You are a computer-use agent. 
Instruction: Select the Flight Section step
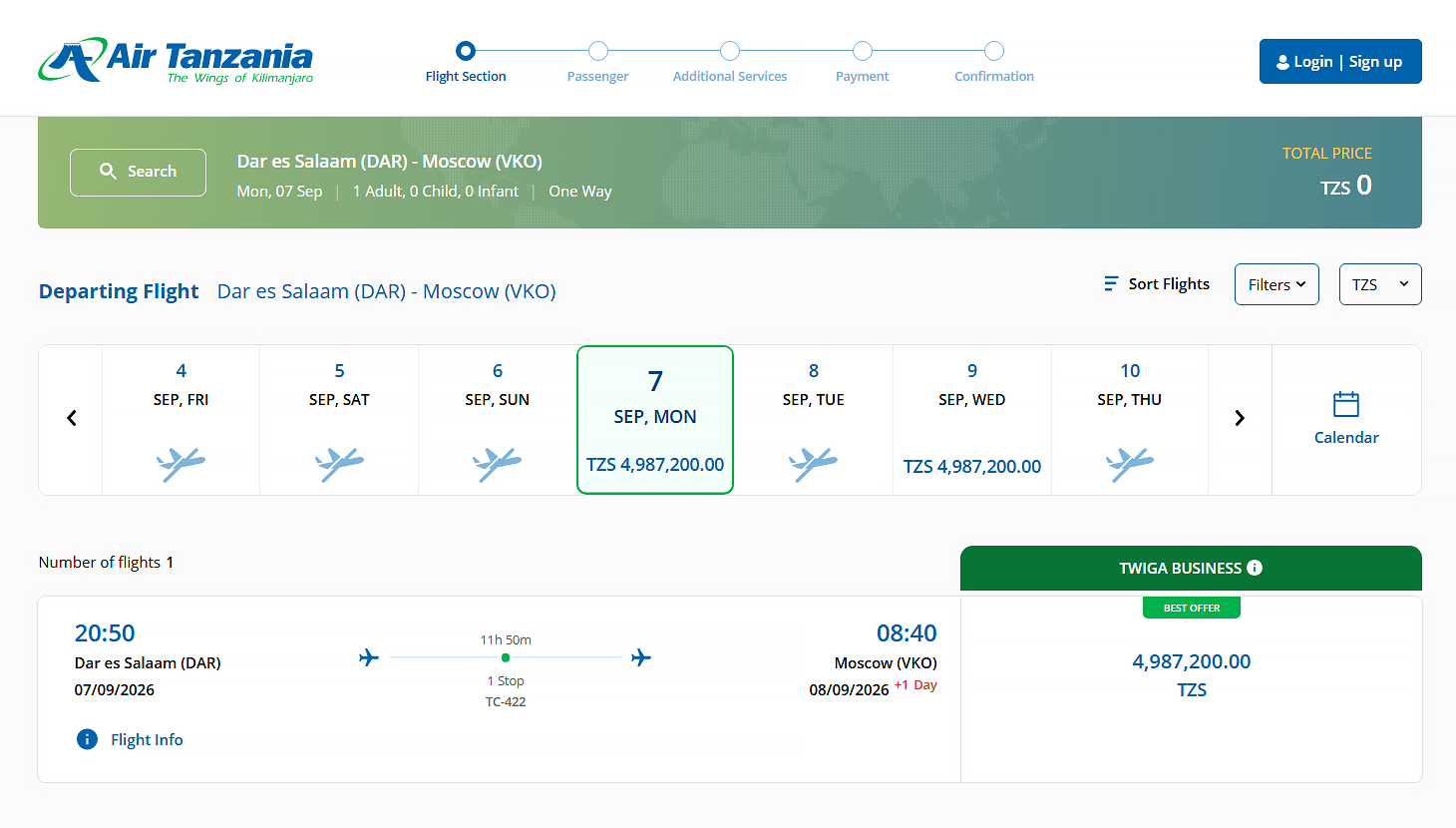point(466,64)
